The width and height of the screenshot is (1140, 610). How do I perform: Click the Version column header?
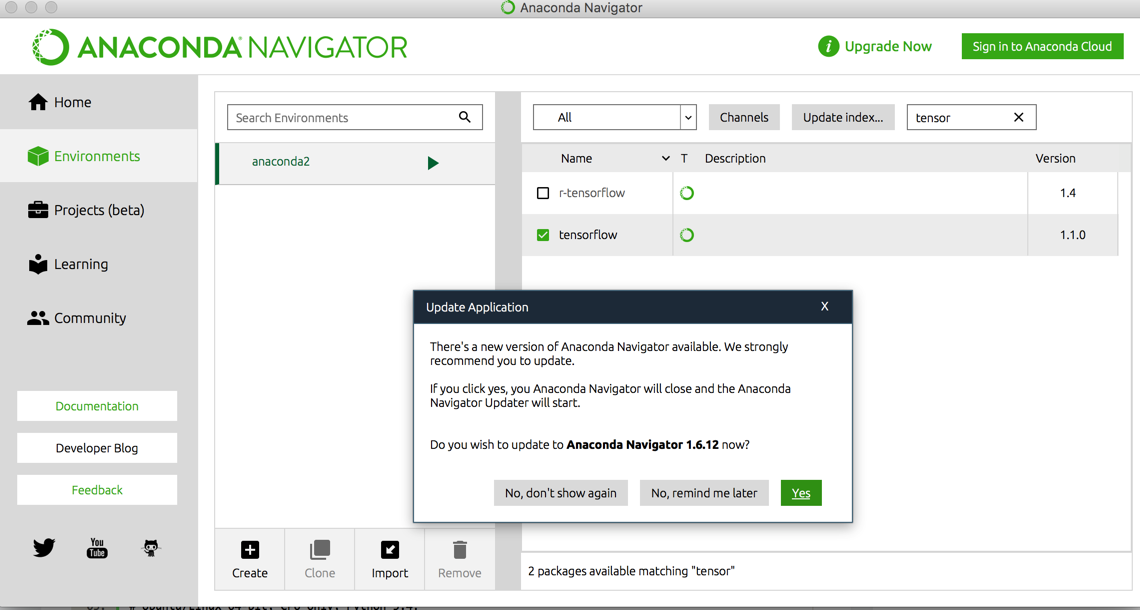click(1055, 158)
